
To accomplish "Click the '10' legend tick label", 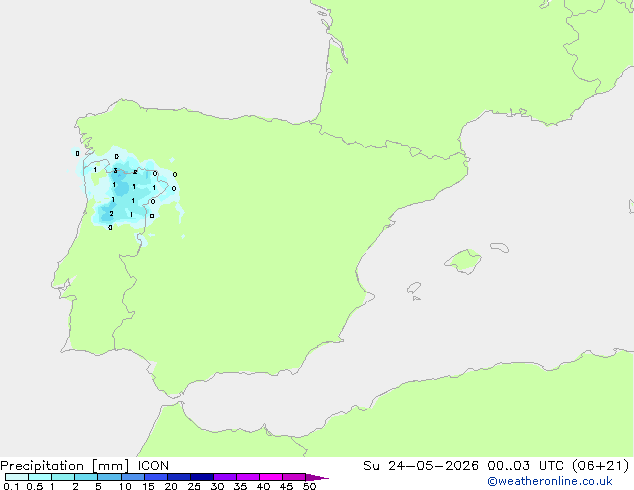I will (x=125, y=486).
